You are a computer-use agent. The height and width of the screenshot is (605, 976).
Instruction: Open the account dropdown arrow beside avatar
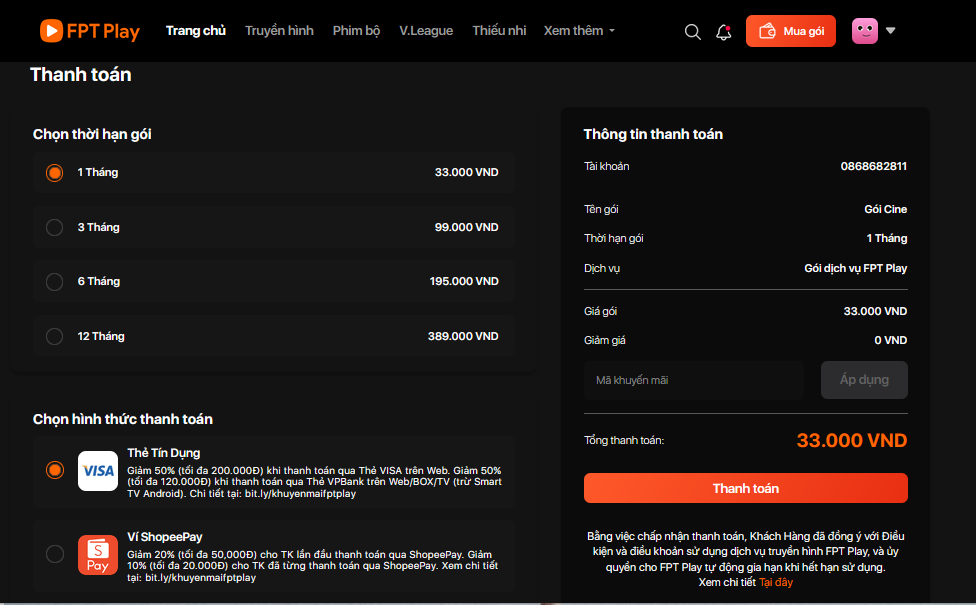[x=891, y=30]
